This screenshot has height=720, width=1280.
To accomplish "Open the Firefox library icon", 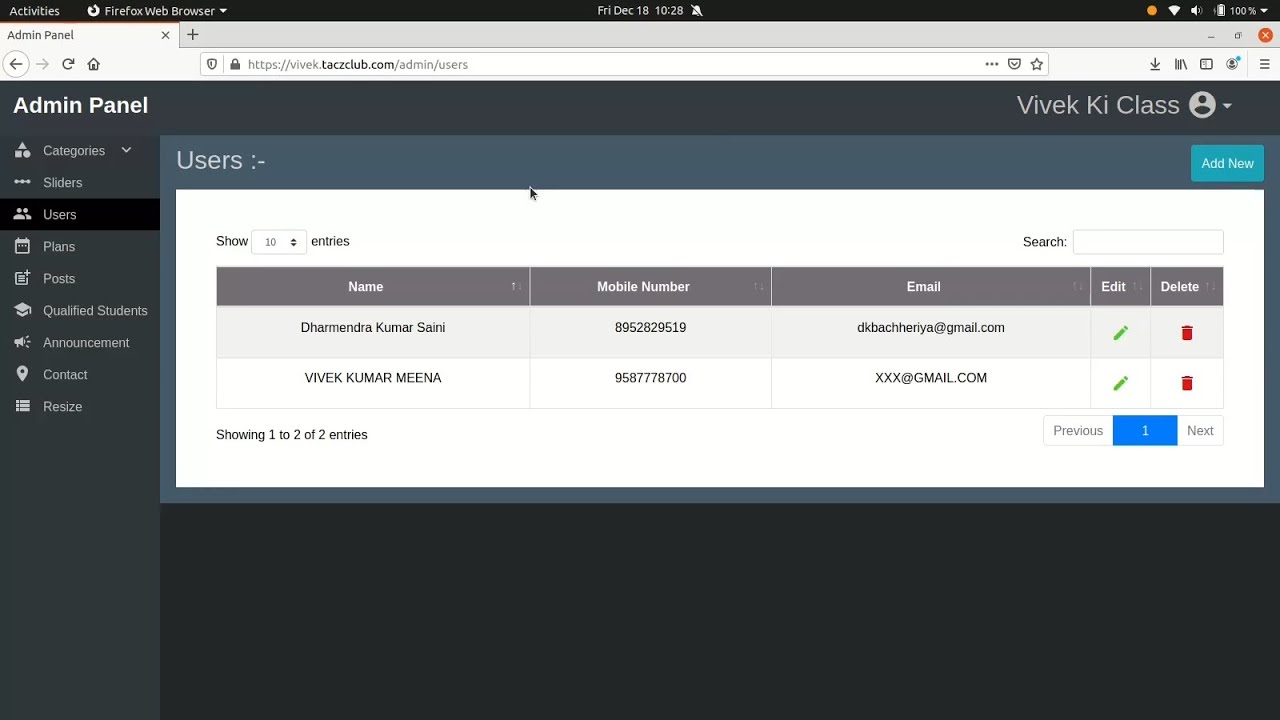I will tap(1181, 64).
